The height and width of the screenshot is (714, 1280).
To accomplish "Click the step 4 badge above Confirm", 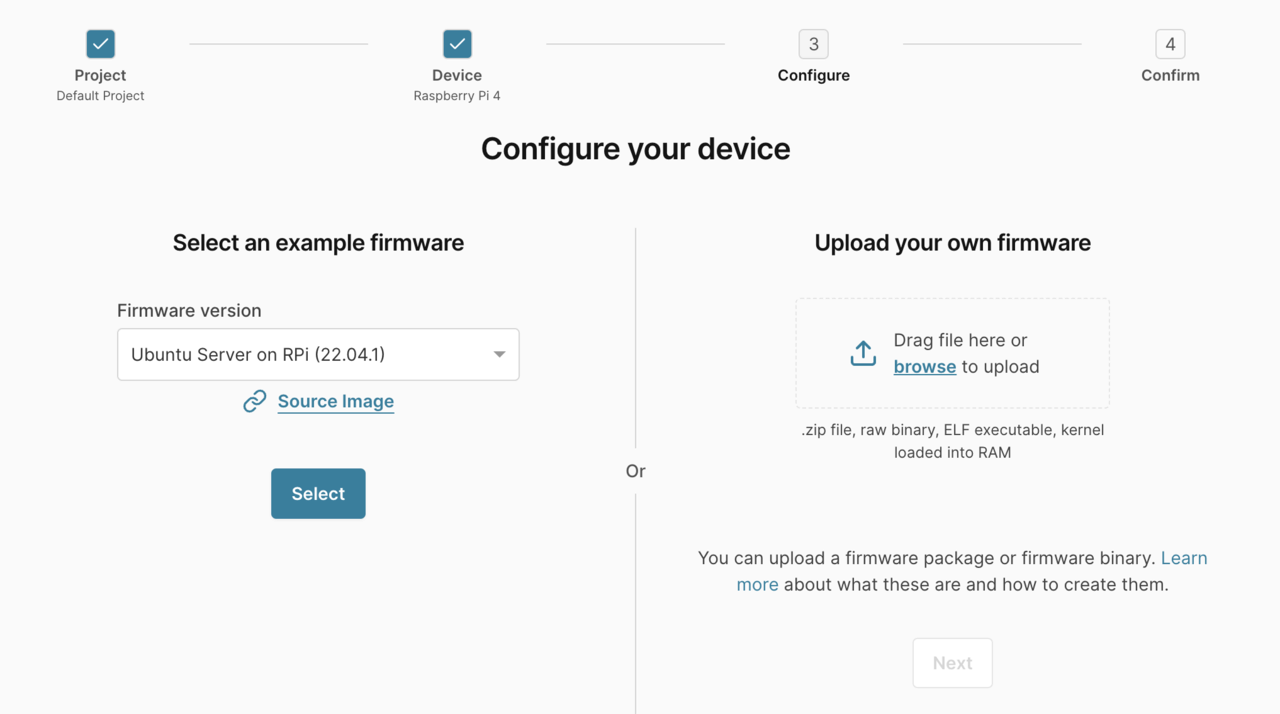I will [1170, 43].
